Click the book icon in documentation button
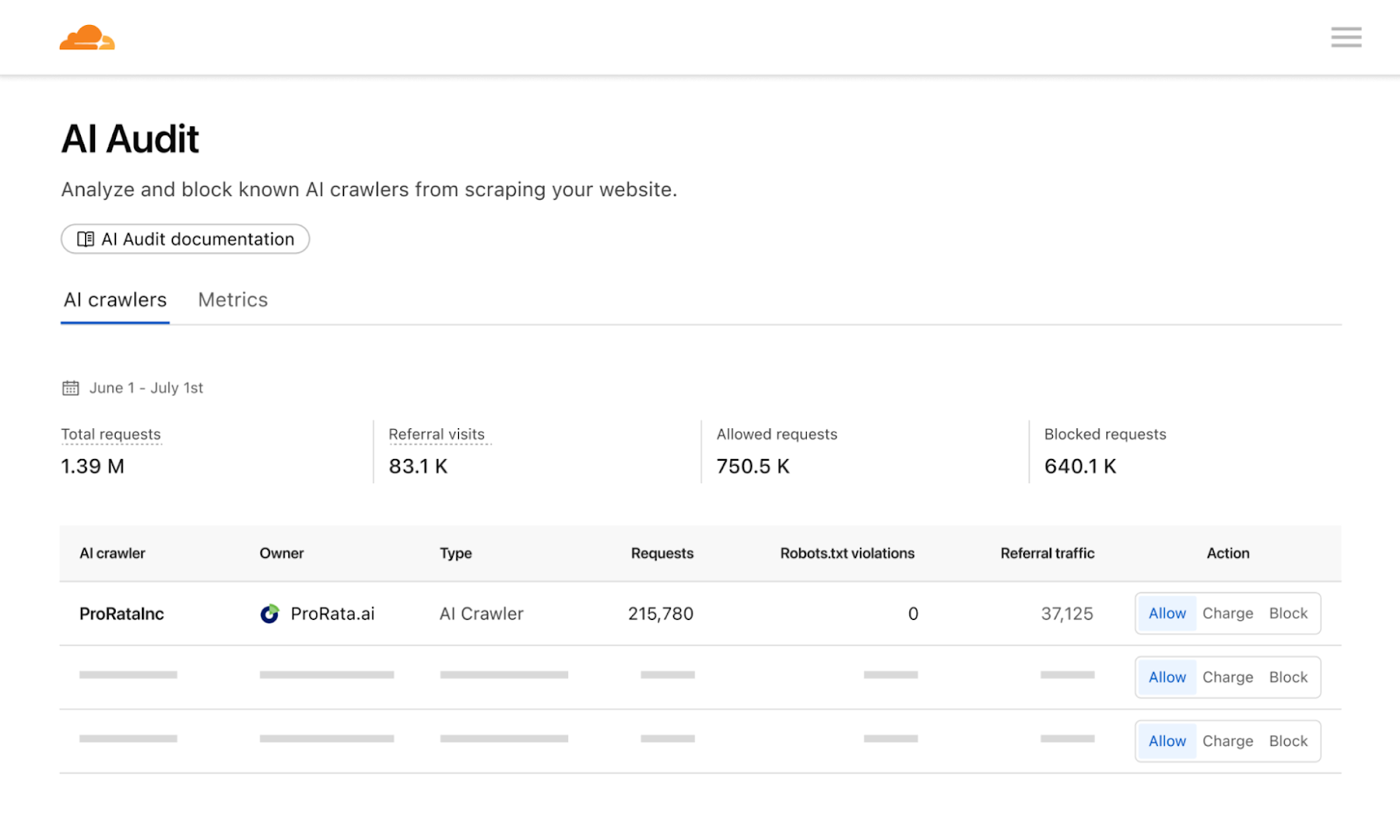The width and height of the screenshot is (1400, 840). pyautogui.click(x=85, y=239)
